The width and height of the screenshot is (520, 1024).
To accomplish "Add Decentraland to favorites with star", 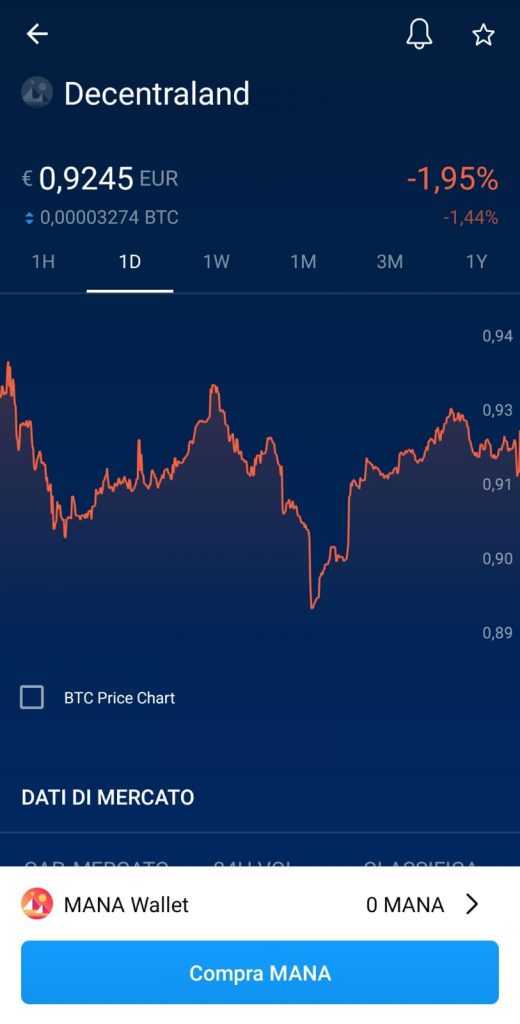I will point(483,34).
